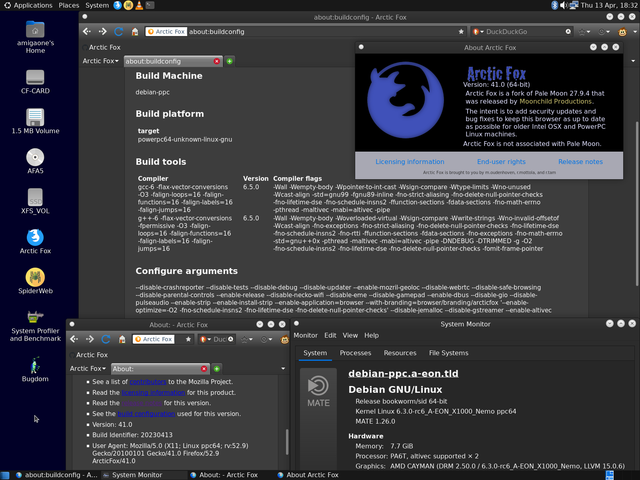
Task: Open the Monitor menu in System Monitor
Action: point(305,335)
